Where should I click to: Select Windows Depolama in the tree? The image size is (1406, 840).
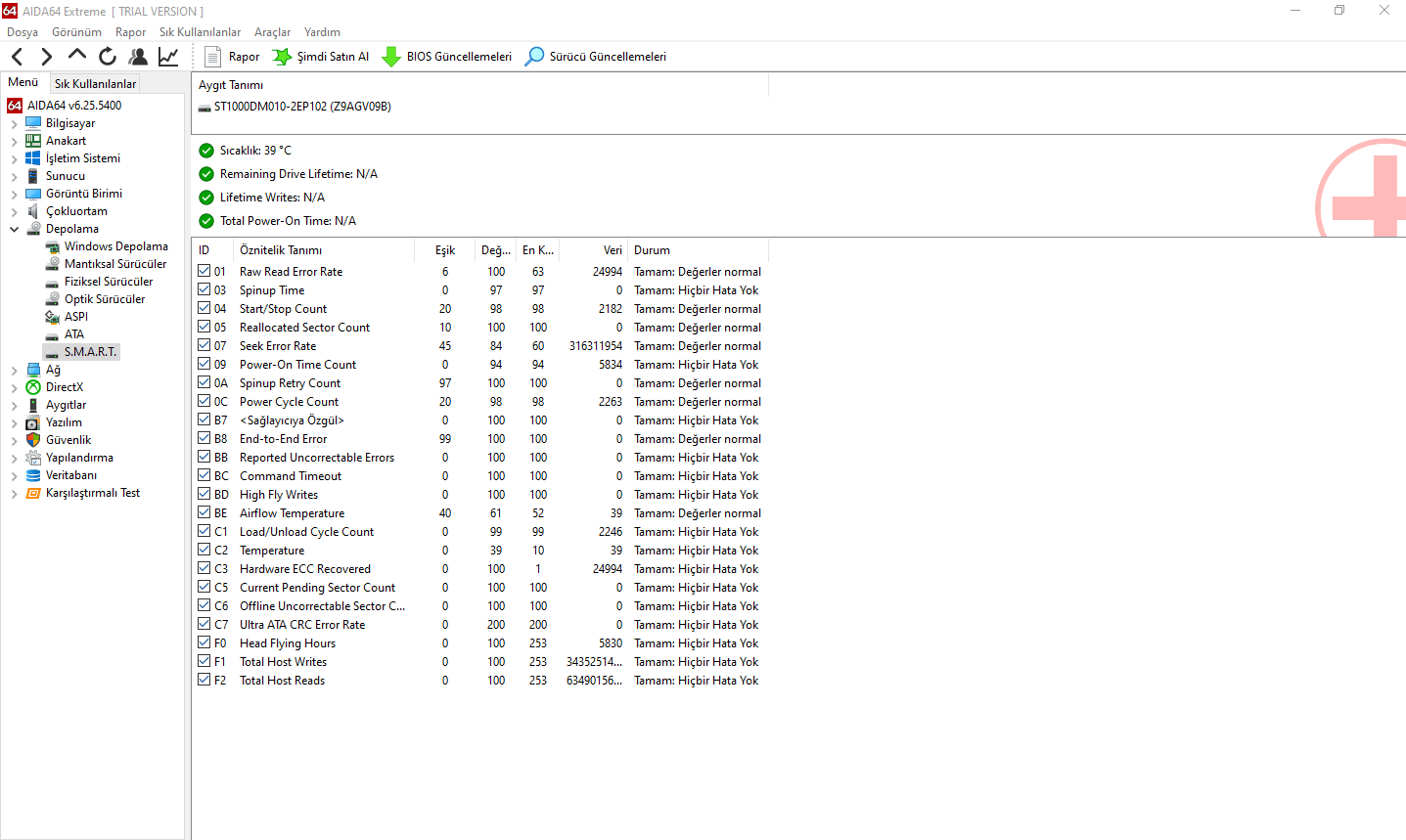pyautogui.click(x=116, y=246)
